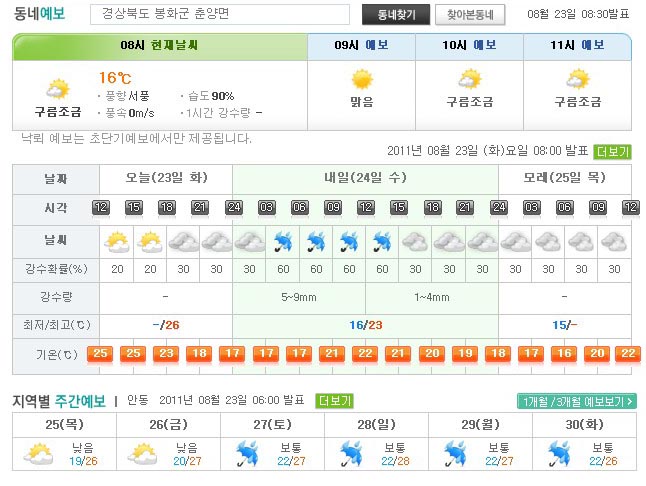Open 더보기 next to the 08:00 발표 time

tap(612, 151)
